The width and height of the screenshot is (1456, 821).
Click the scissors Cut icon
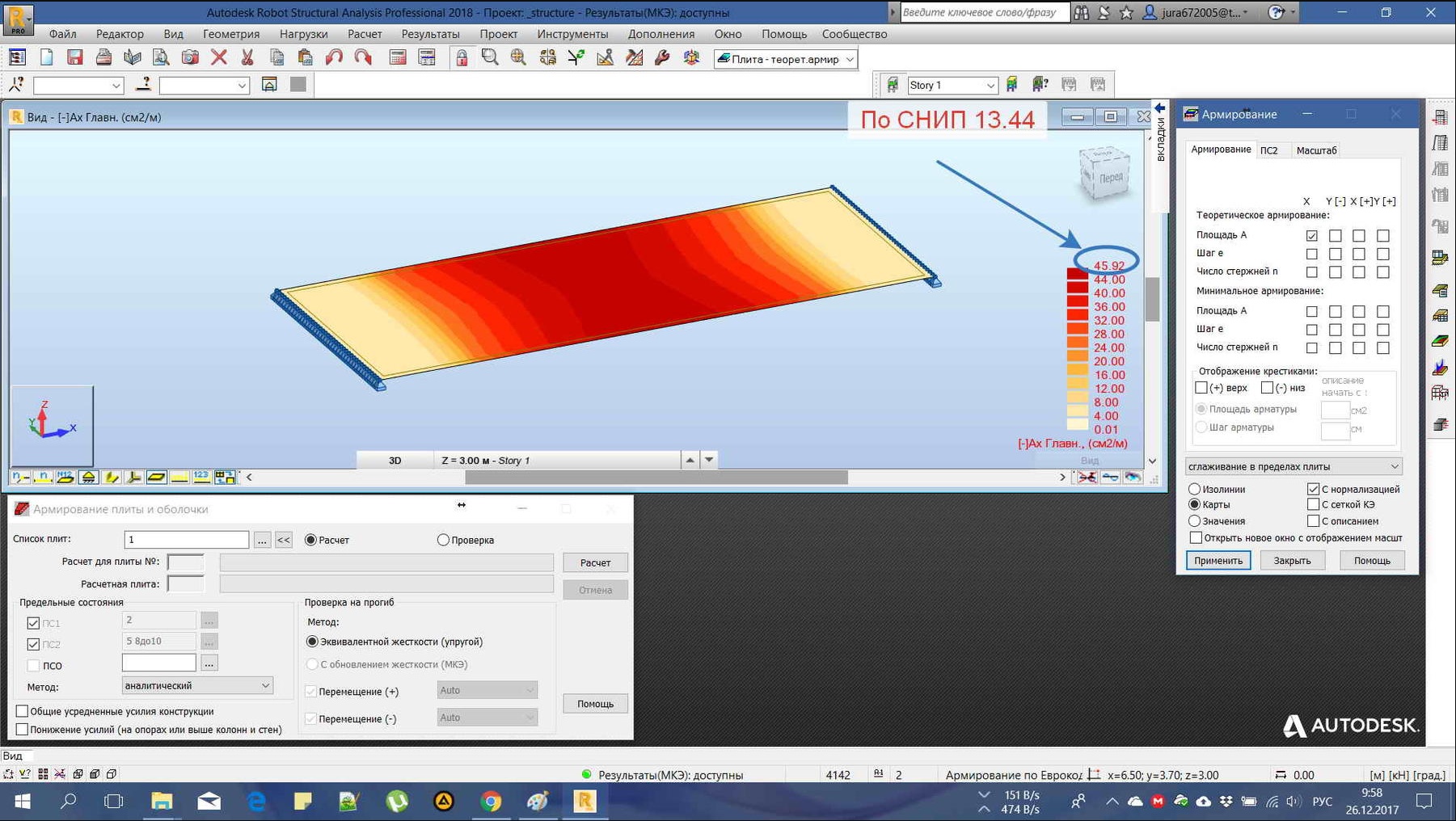[x=247, y=57]
